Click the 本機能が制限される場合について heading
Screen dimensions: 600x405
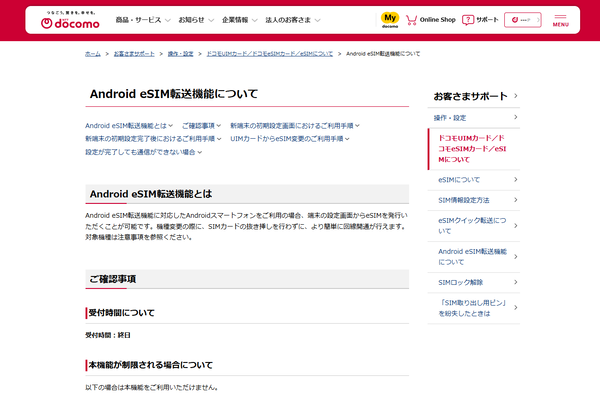(x=150, y=365)
